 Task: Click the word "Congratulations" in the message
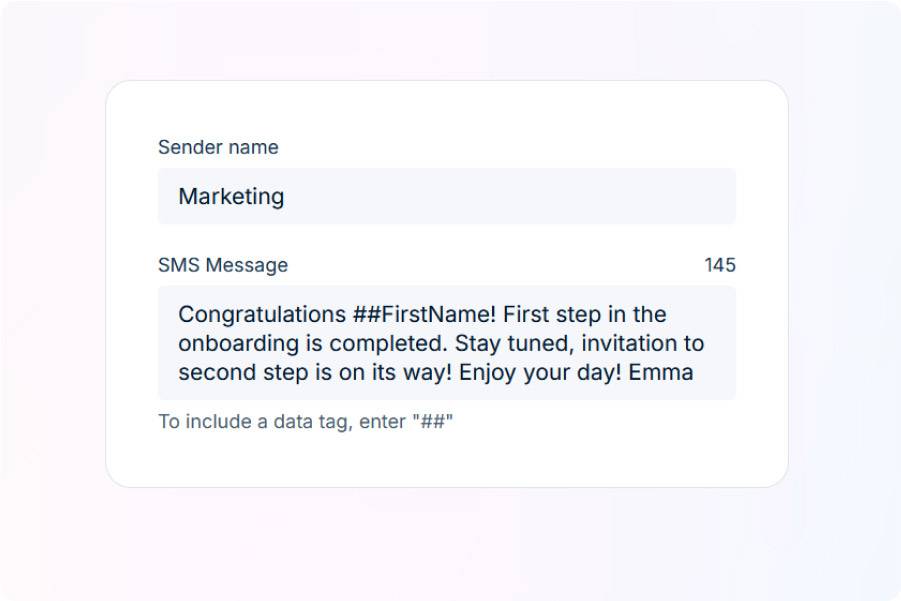262,315
